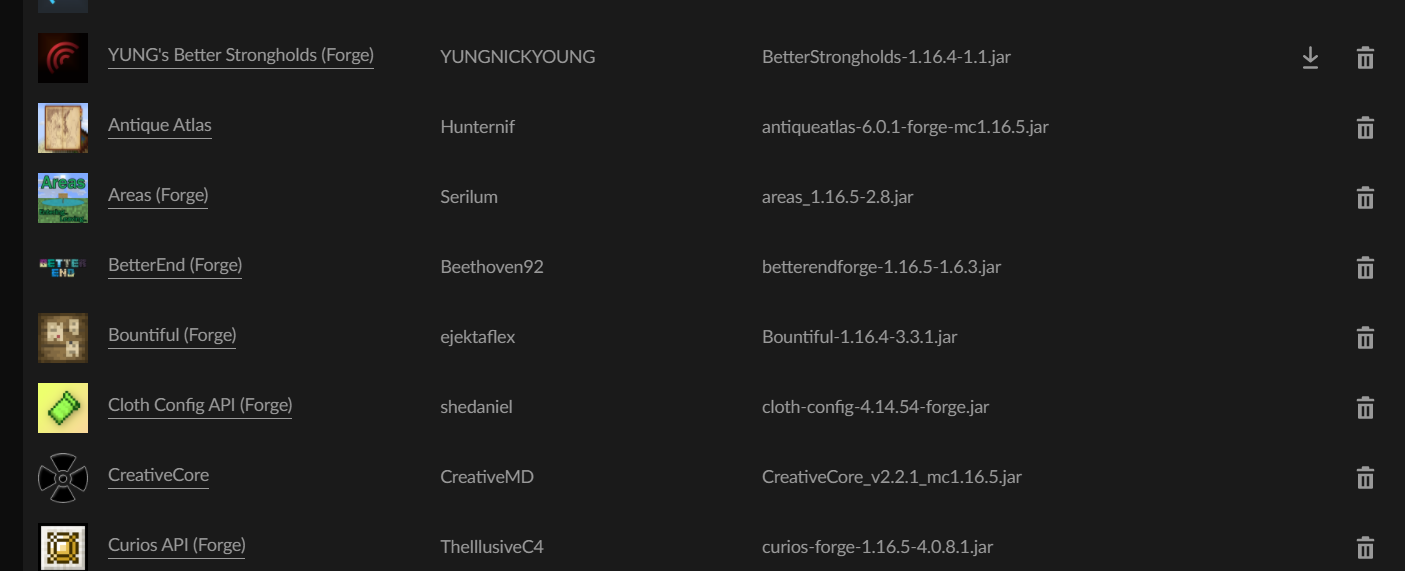Open BetterEnd (Forge) mod link

pos(175,265)
